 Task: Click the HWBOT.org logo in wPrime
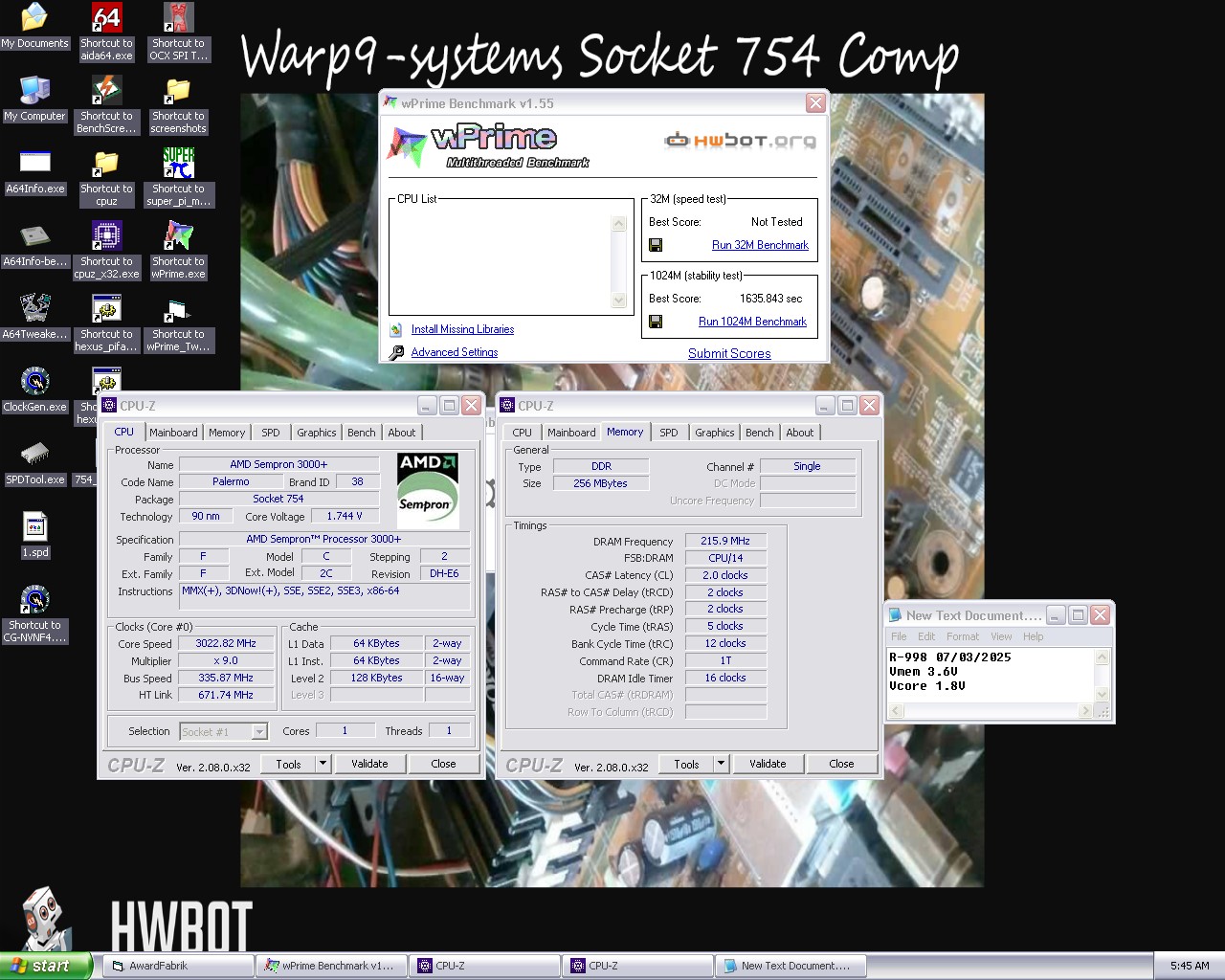[740, 141]
